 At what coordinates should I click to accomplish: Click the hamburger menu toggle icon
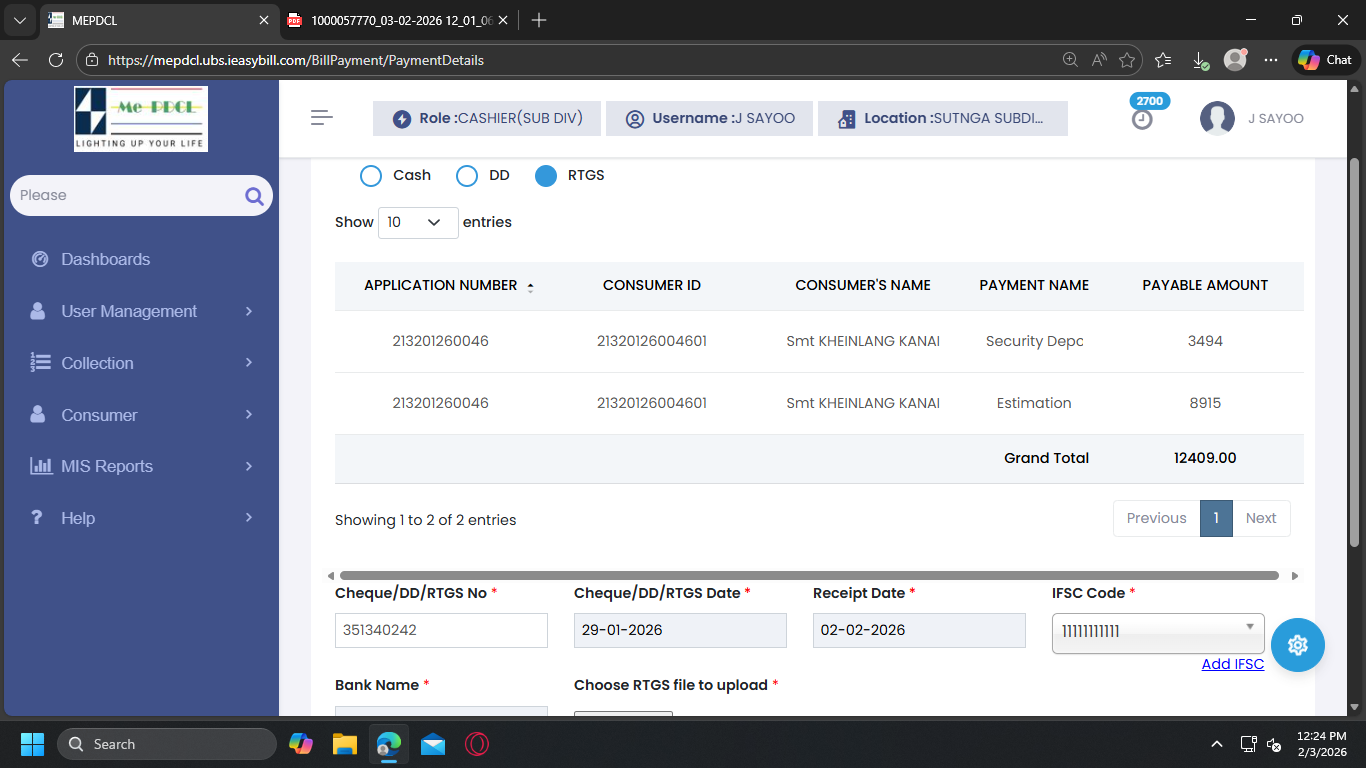[321, 118]
